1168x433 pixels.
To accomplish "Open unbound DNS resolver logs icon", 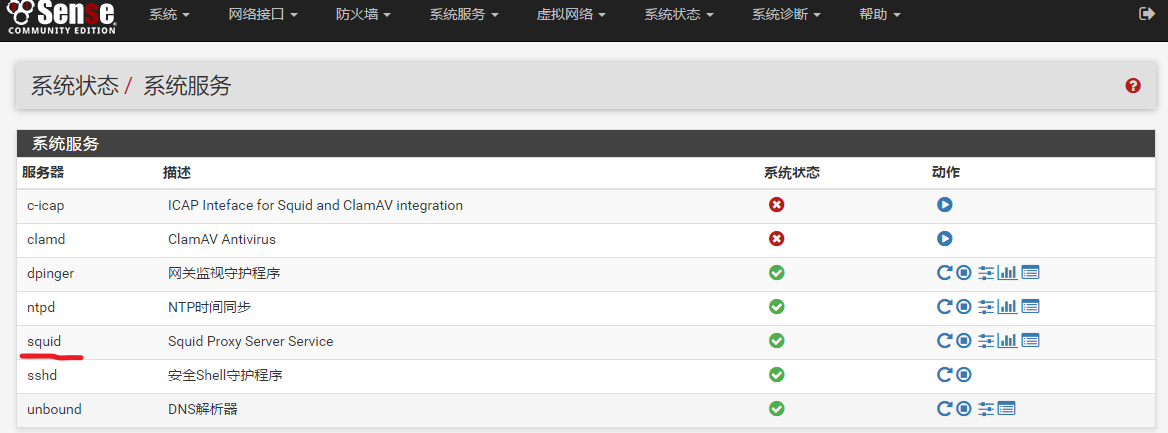I will [1006, 409].
